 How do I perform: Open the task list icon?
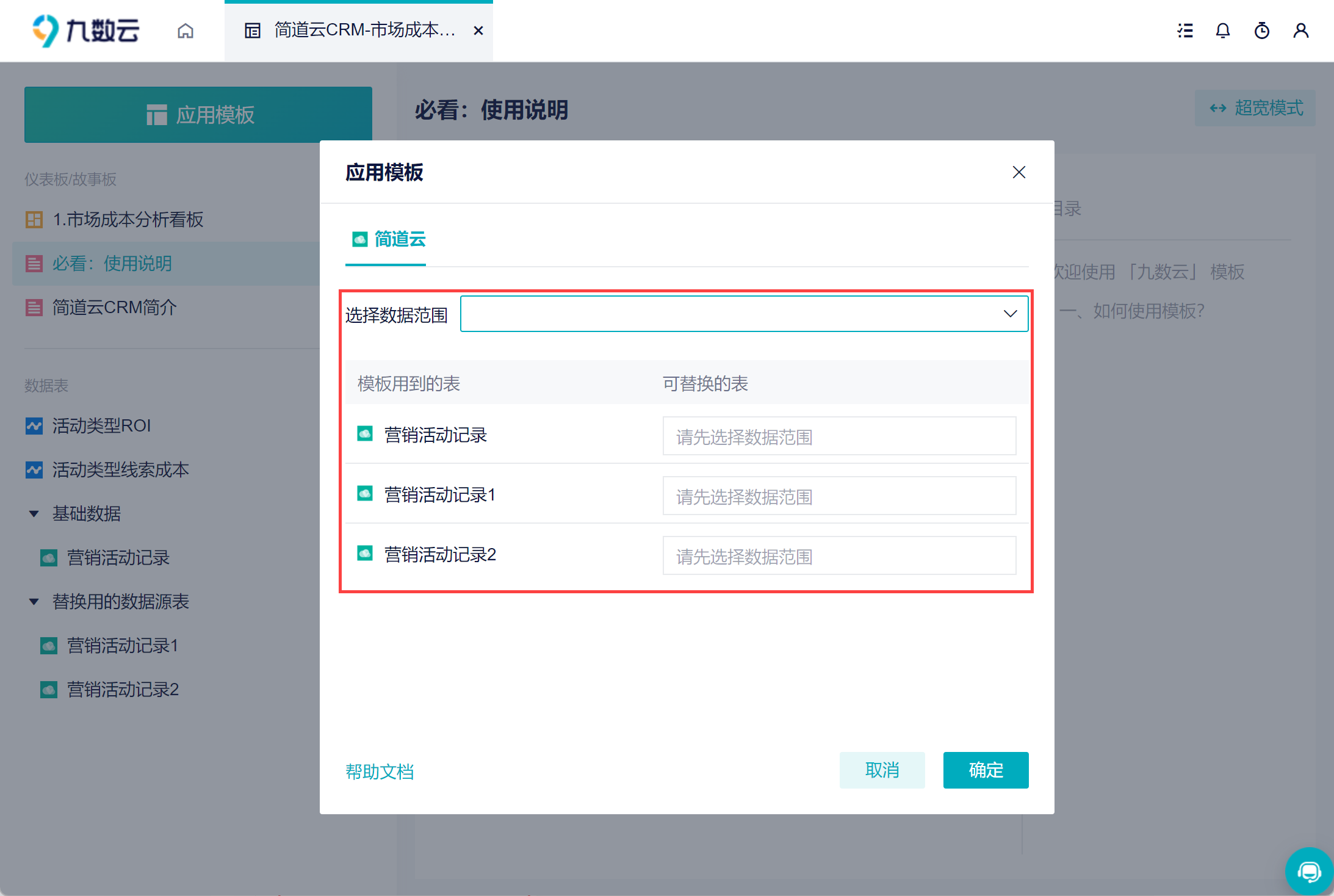tap(1185, 31)
